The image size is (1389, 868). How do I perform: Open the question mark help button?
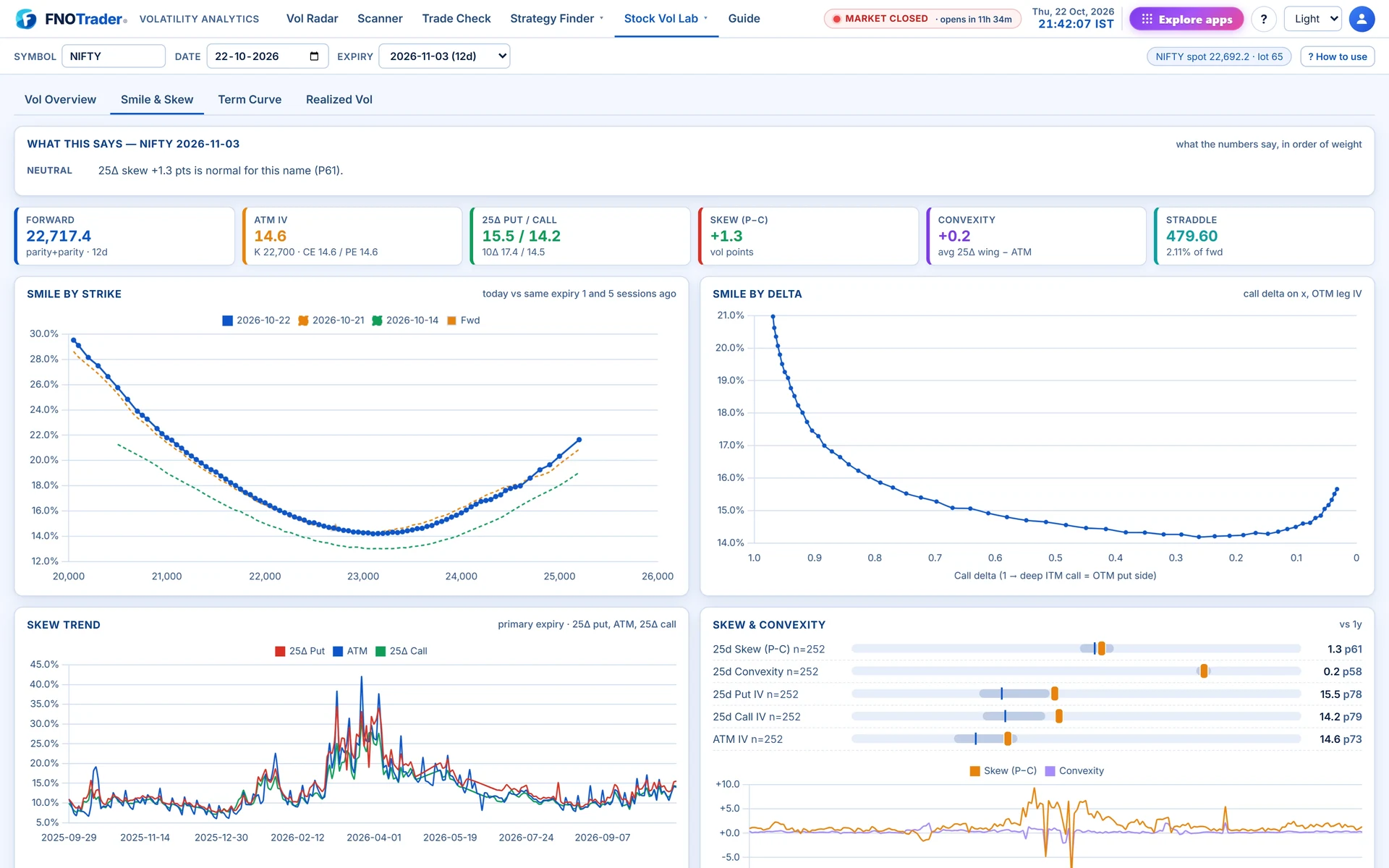tap(1264, 19)
